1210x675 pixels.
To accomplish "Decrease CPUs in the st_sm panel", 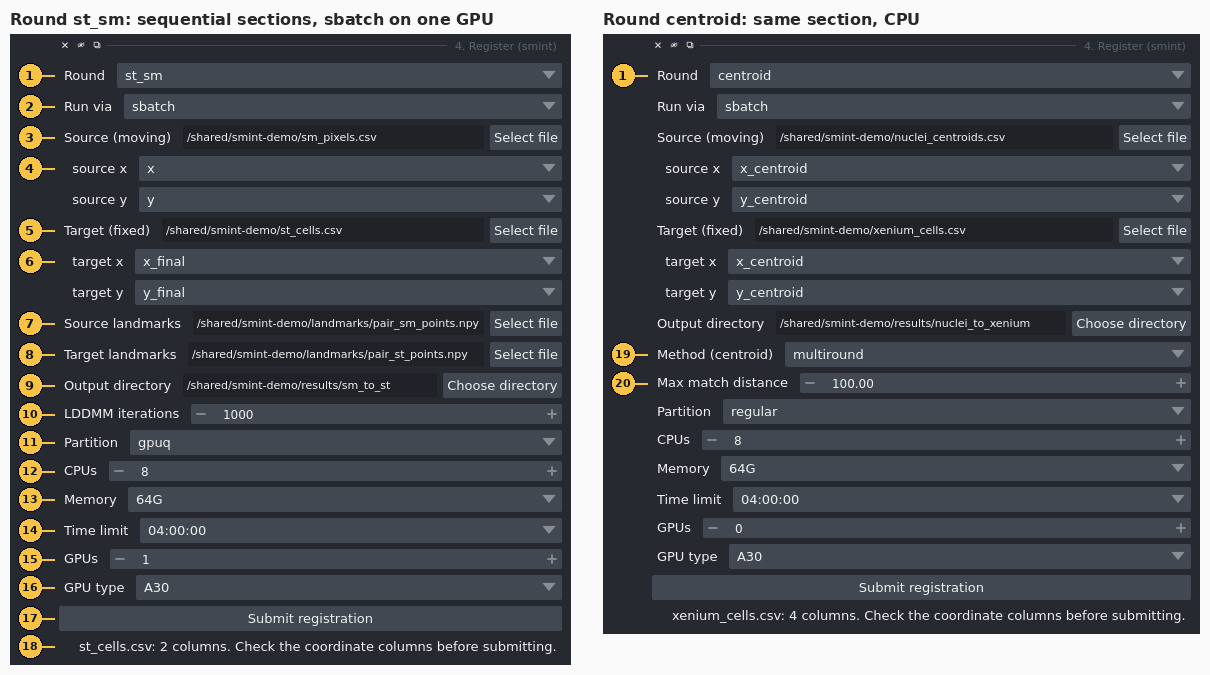I will 119,471.
